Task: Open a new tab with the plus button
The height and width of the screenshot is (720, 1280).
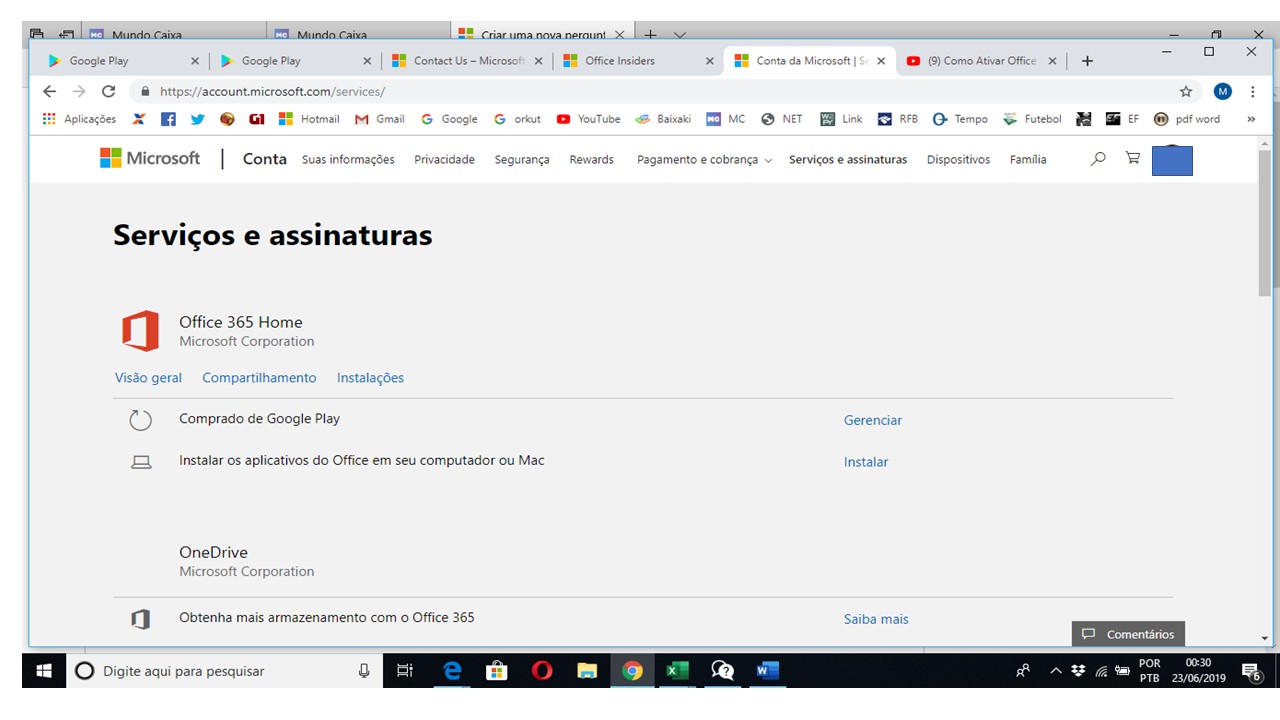Action: pyautogui.click(x=1087, y=61)
